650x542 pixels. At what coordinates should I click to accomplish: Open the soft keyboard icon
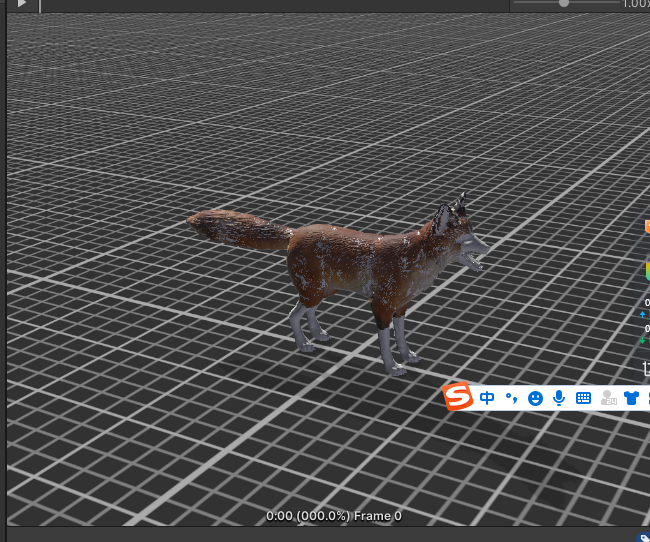pos(583,398)
